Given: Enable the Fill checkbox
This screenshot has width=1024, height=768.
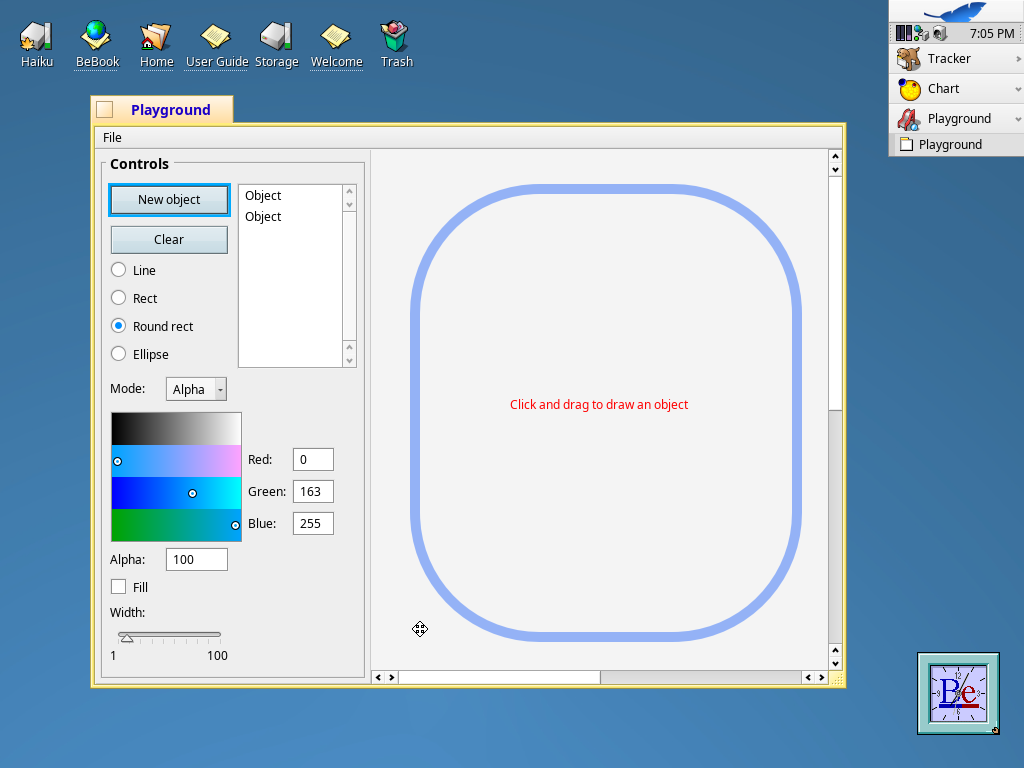Looking at the screenshot, I should tap(118, 586).
